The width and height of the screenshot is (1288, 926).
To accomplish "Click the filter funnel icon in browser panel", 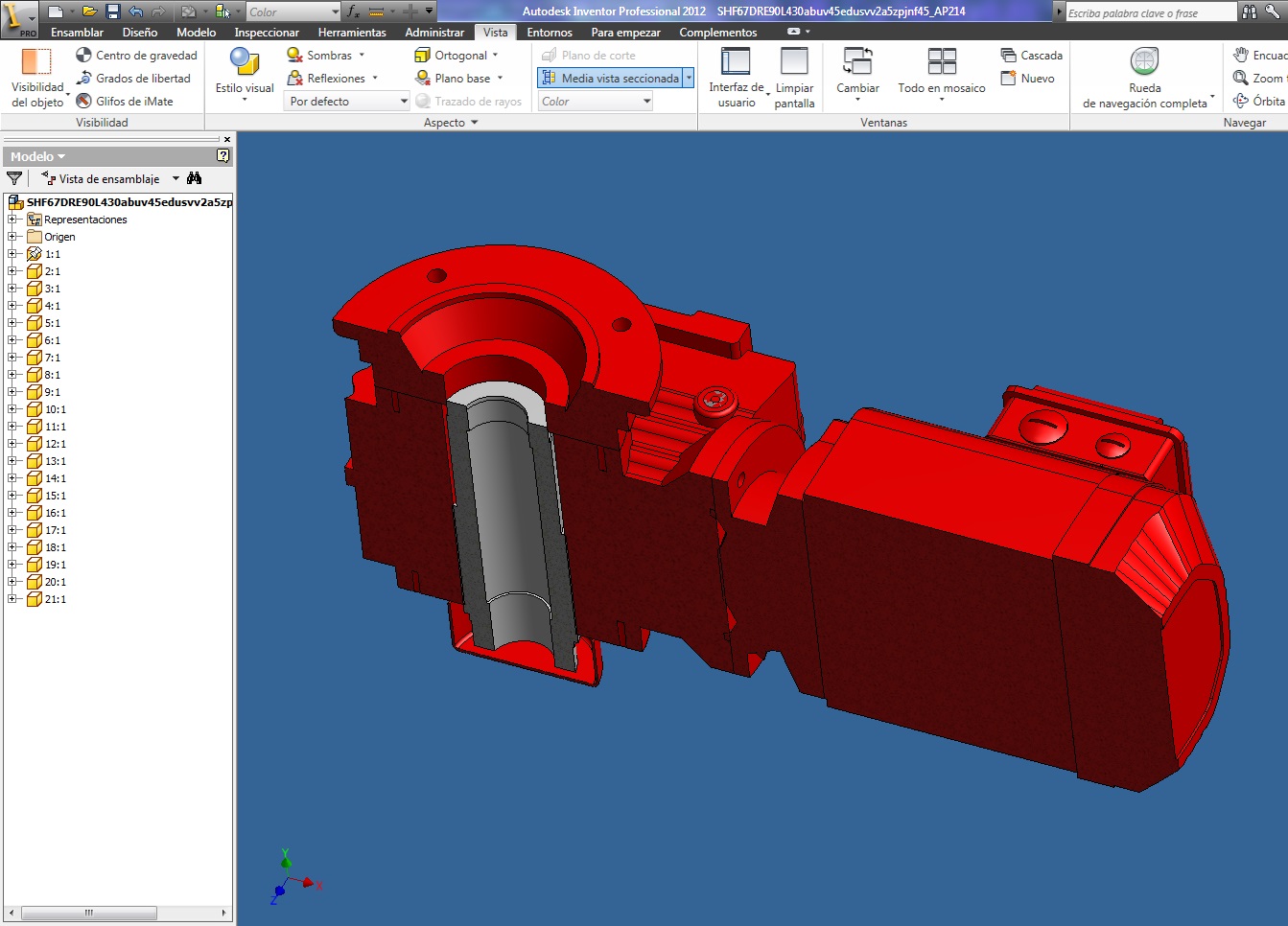I will [14, 178].
